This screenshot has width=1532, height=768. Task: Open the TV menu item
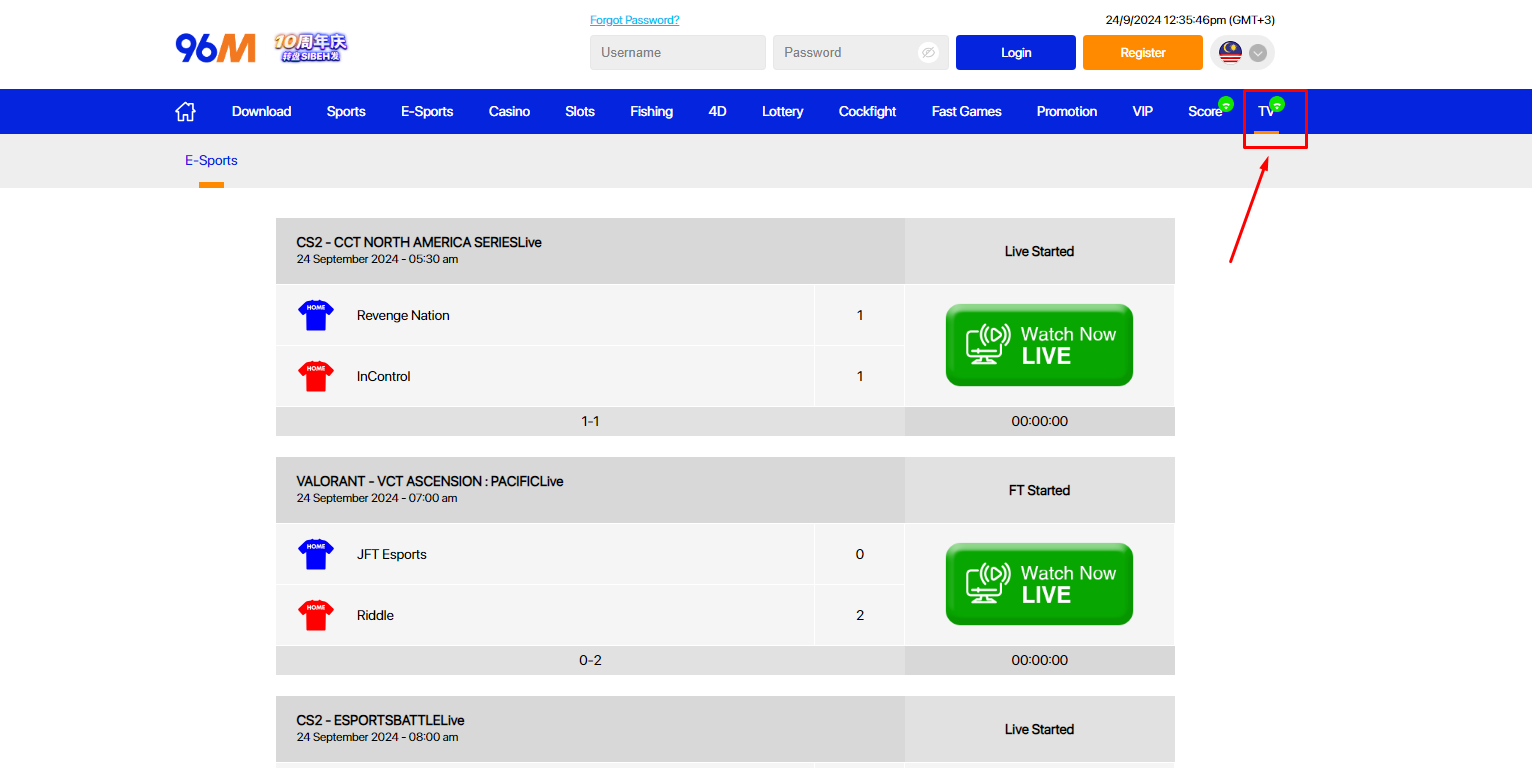tap(1267, 112)
